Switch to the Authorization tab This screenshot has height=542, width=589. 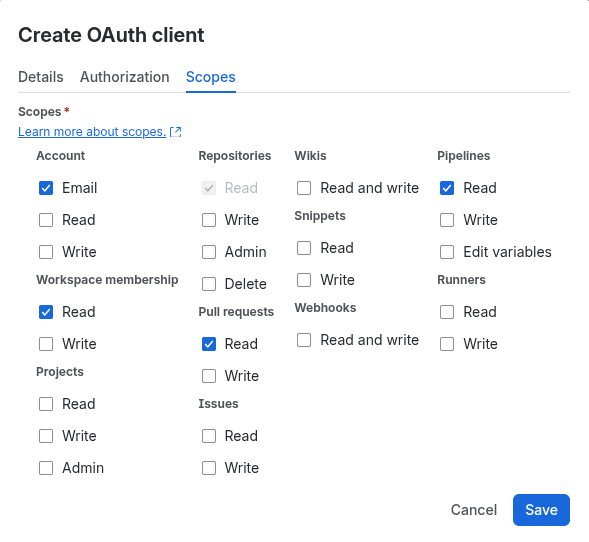(125, 77)
